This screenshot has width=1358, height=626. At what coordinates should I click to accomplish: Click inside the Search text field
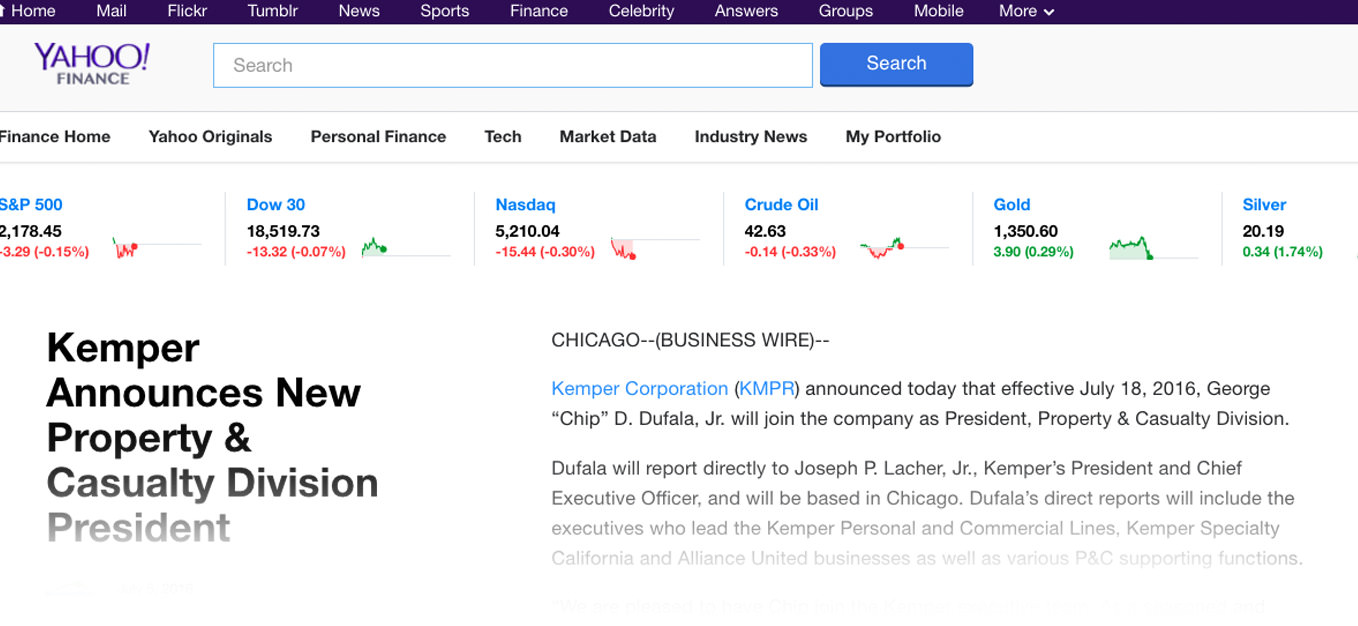(512, 65)
